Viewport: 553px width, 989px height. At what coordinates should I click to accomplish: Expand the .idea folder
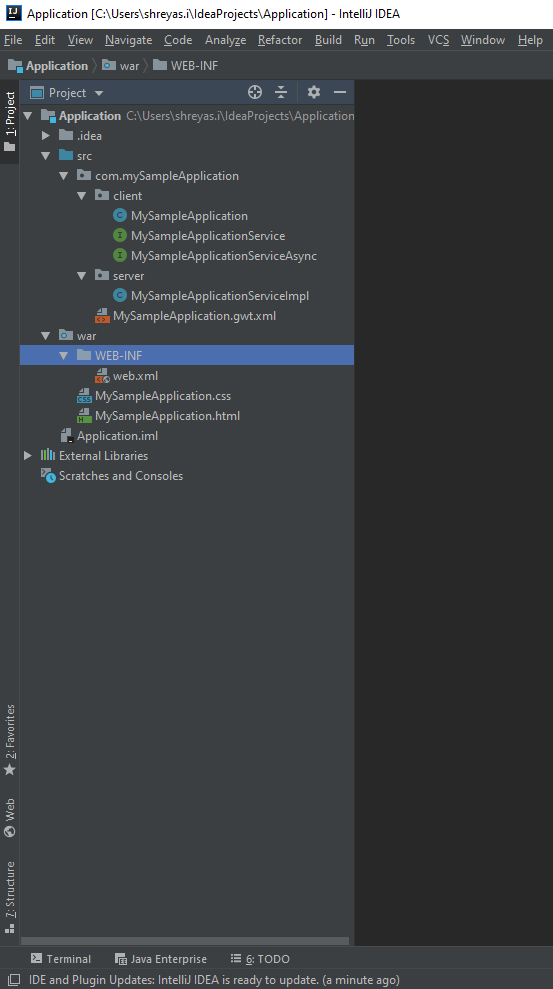click(45, 136)
